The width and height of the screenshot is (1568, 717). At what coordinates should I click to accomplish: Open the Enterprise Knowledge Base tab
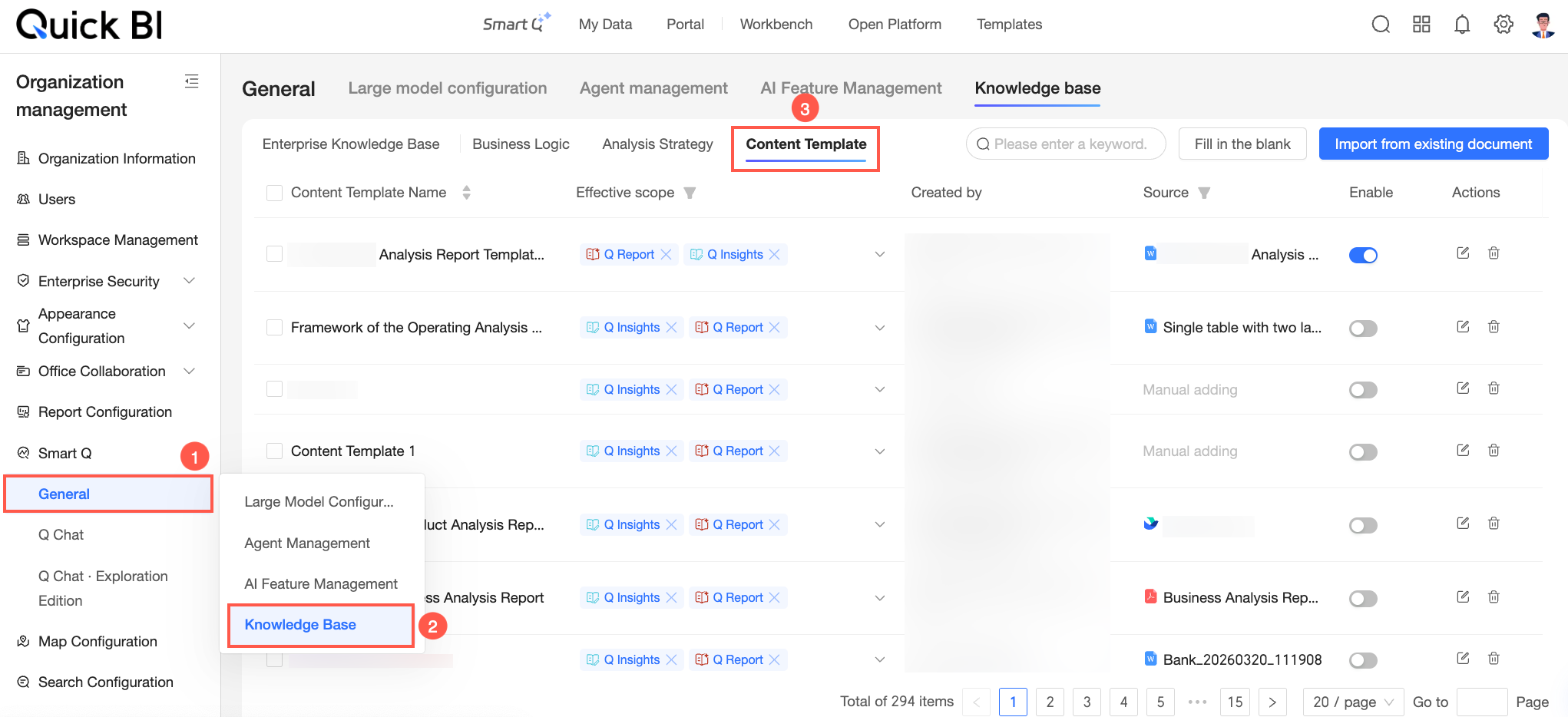pos(351,144)
